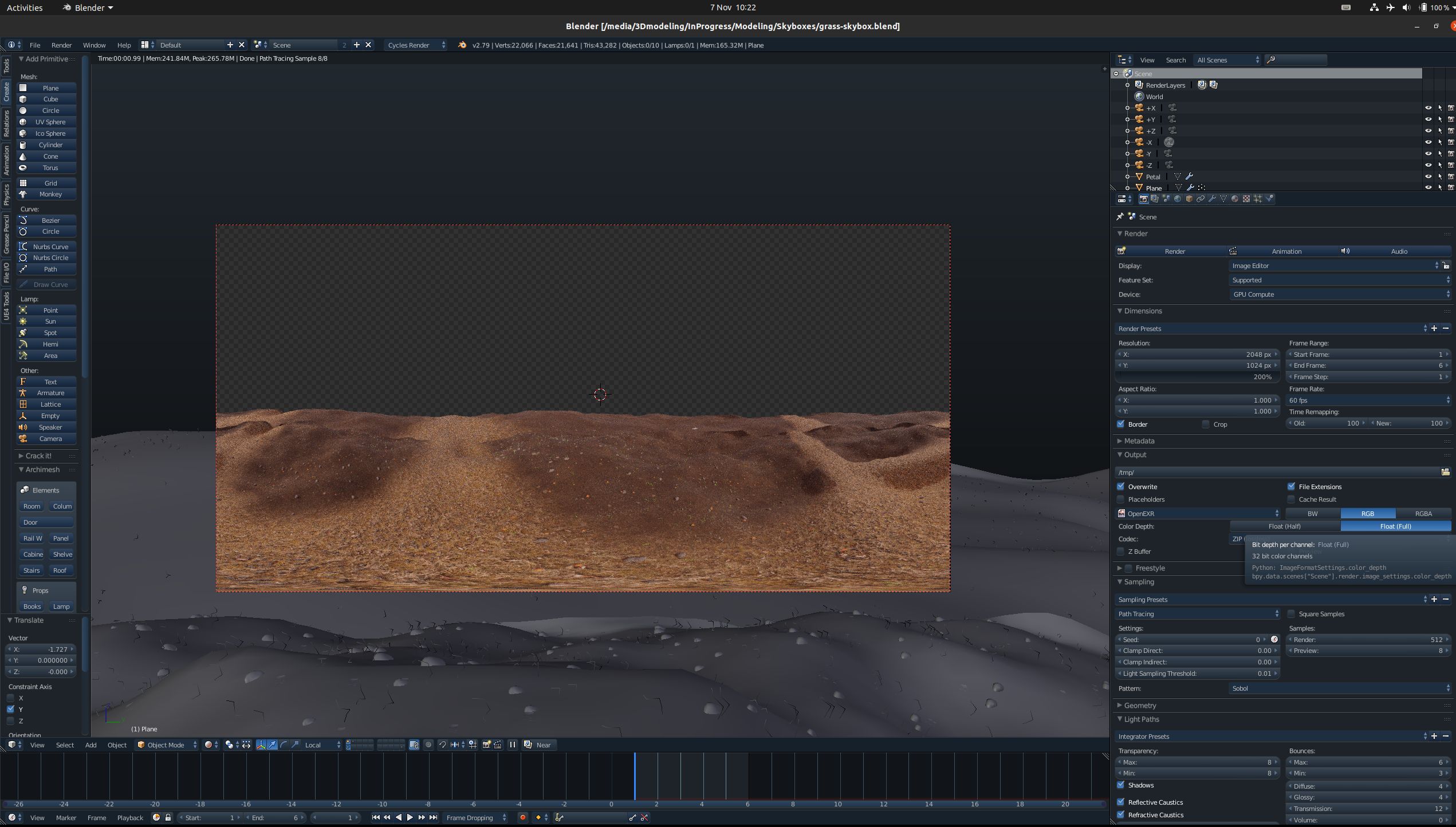Jump to the last frame in timeline
The height and width of the screenshot is (827, 1456).
[434, 817]
